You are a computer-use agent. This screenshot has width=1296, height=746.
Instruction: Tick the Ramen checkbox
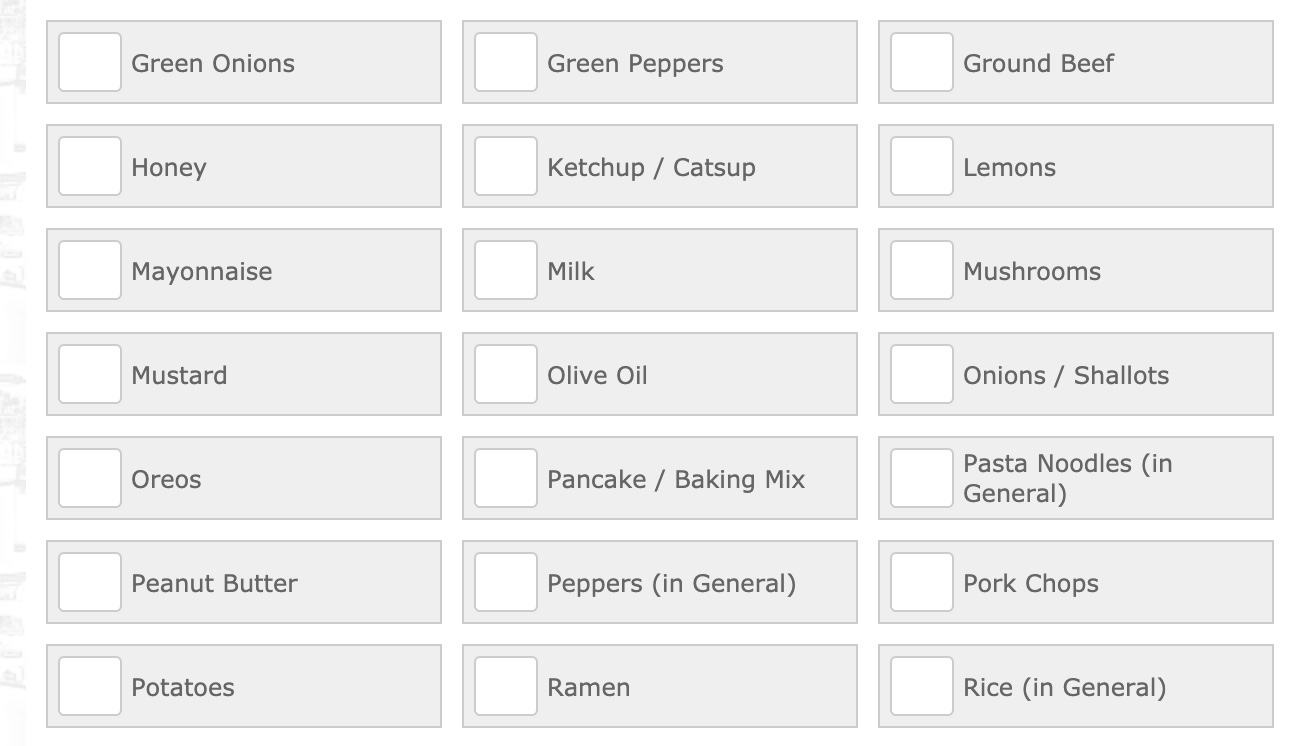click(506, 686)
